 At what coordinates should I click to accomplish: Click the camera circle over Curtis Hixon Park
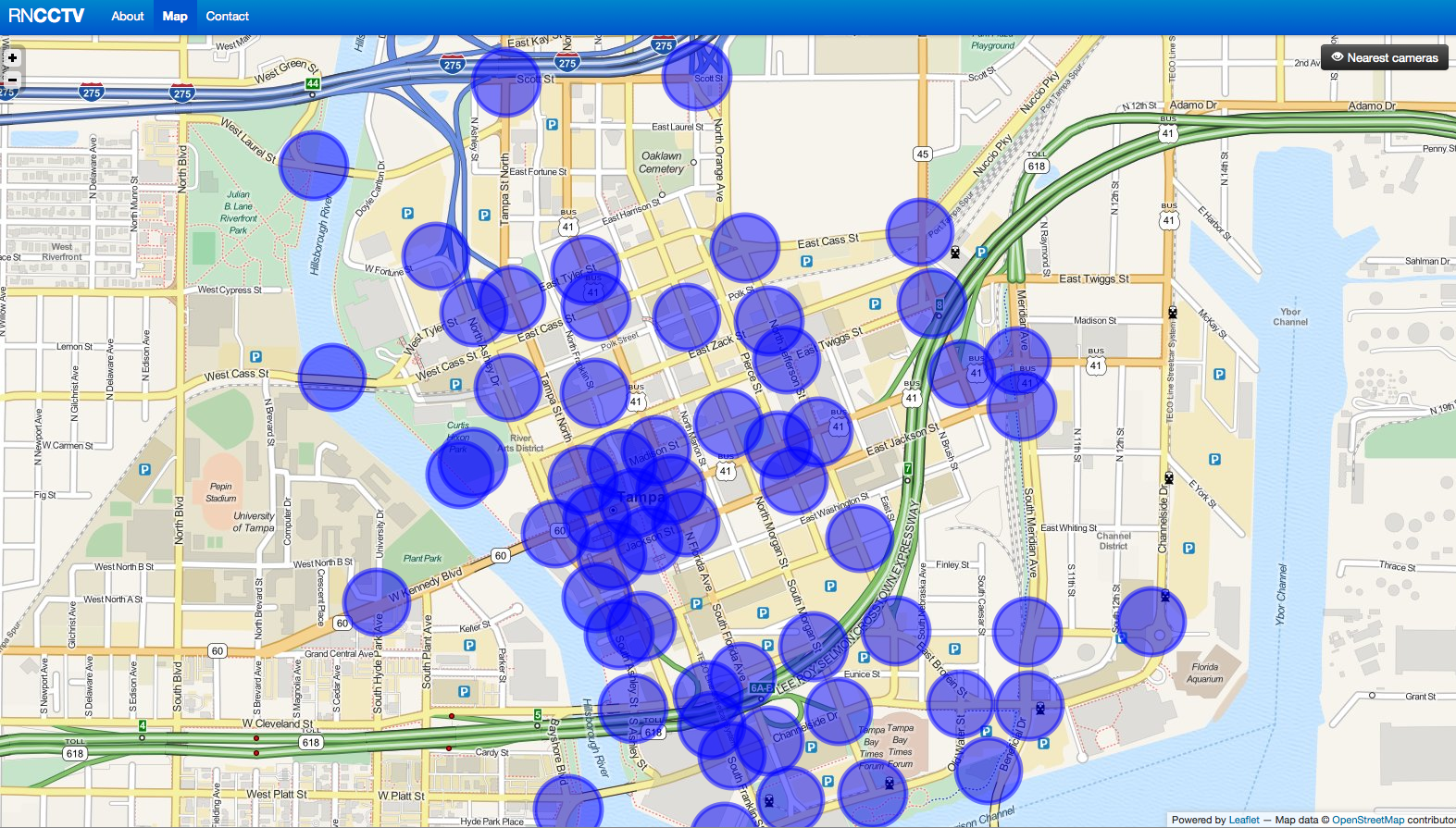[461, 474]
